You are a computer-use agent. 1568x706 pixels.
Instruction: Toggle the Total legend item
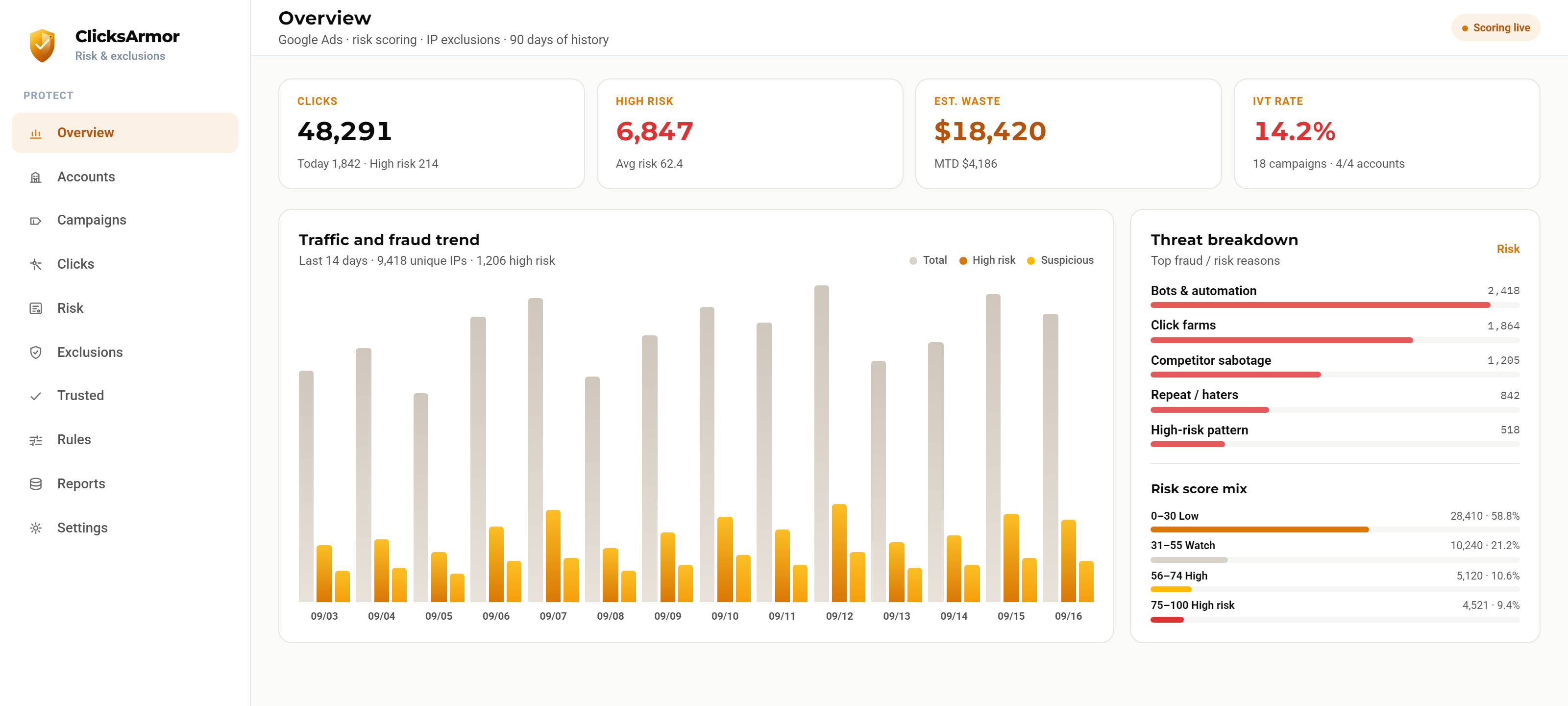click(x=928, y=260)
